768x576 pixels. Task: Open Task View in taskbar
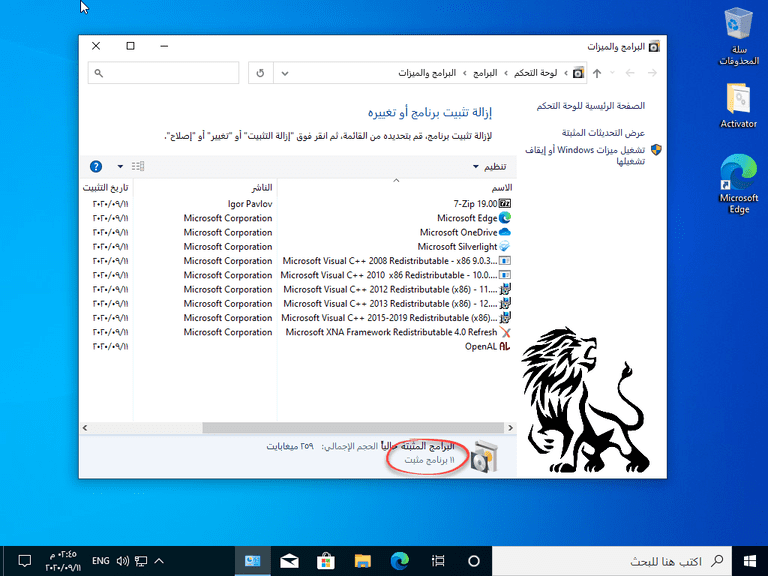pyautogui.click(x=438, y=561)
